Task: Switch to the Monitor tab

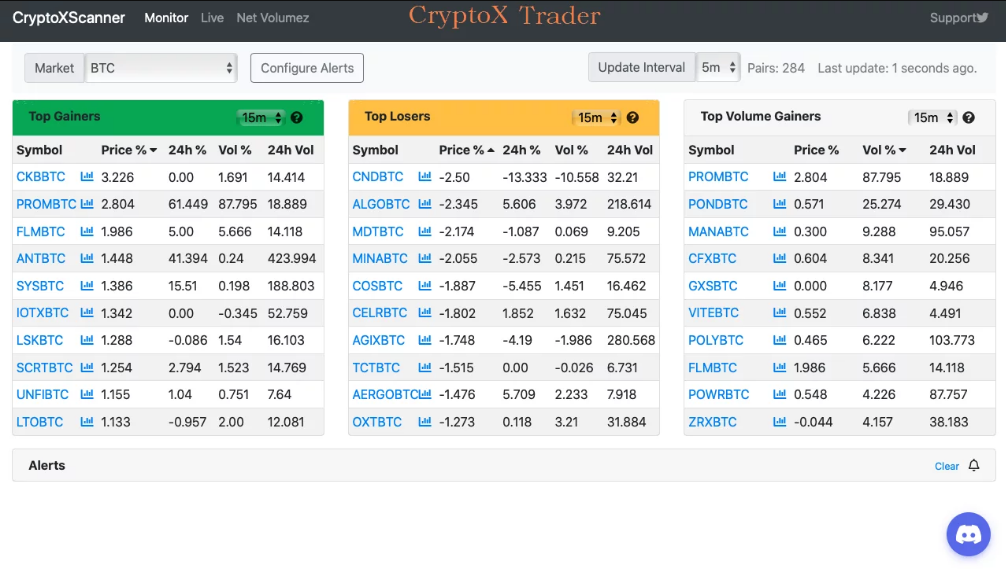Action: point(166,18)
